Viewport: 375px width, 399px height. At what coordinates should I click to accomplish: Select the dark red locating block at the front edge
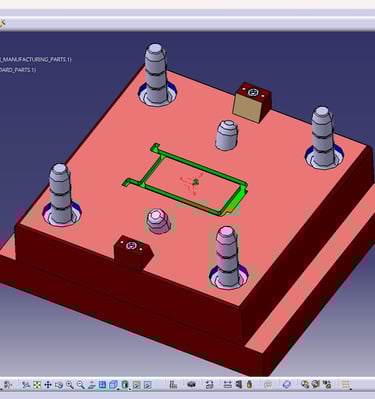(x=133, y=253)
